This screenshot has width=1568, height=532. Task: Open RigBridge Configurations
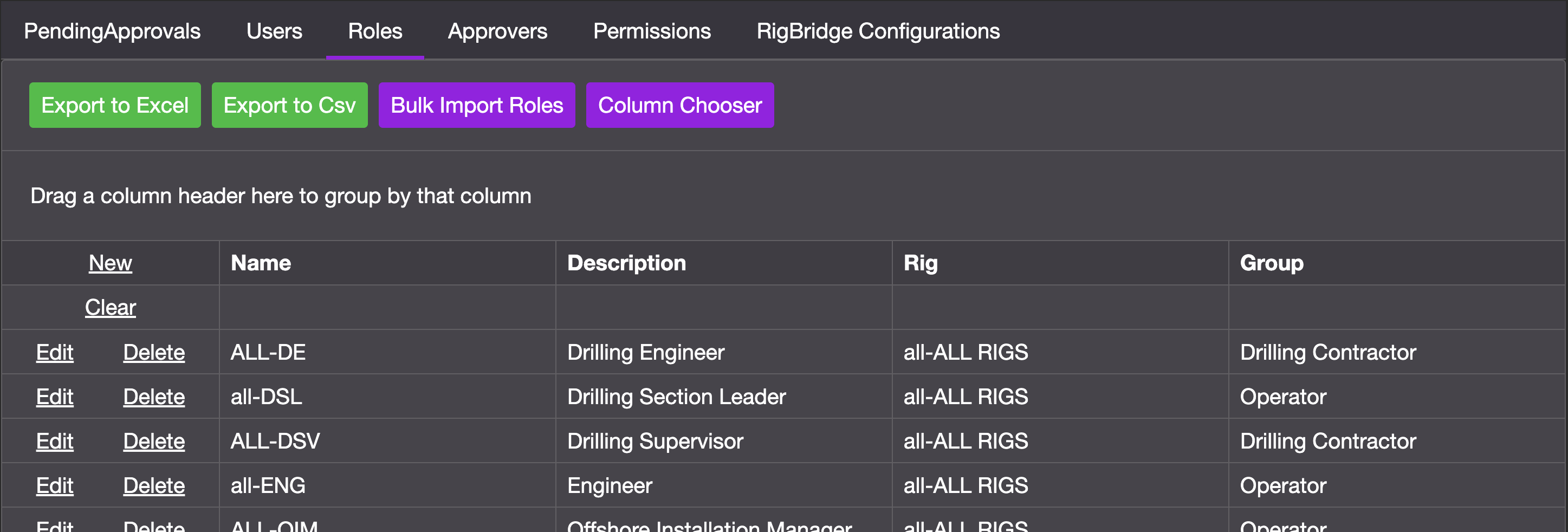tap(878, 30)
